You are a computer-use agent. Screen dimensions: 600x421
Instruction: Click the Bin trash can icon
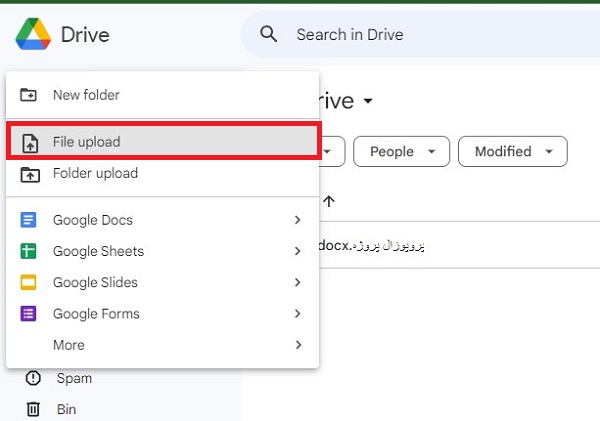(33, 409)
